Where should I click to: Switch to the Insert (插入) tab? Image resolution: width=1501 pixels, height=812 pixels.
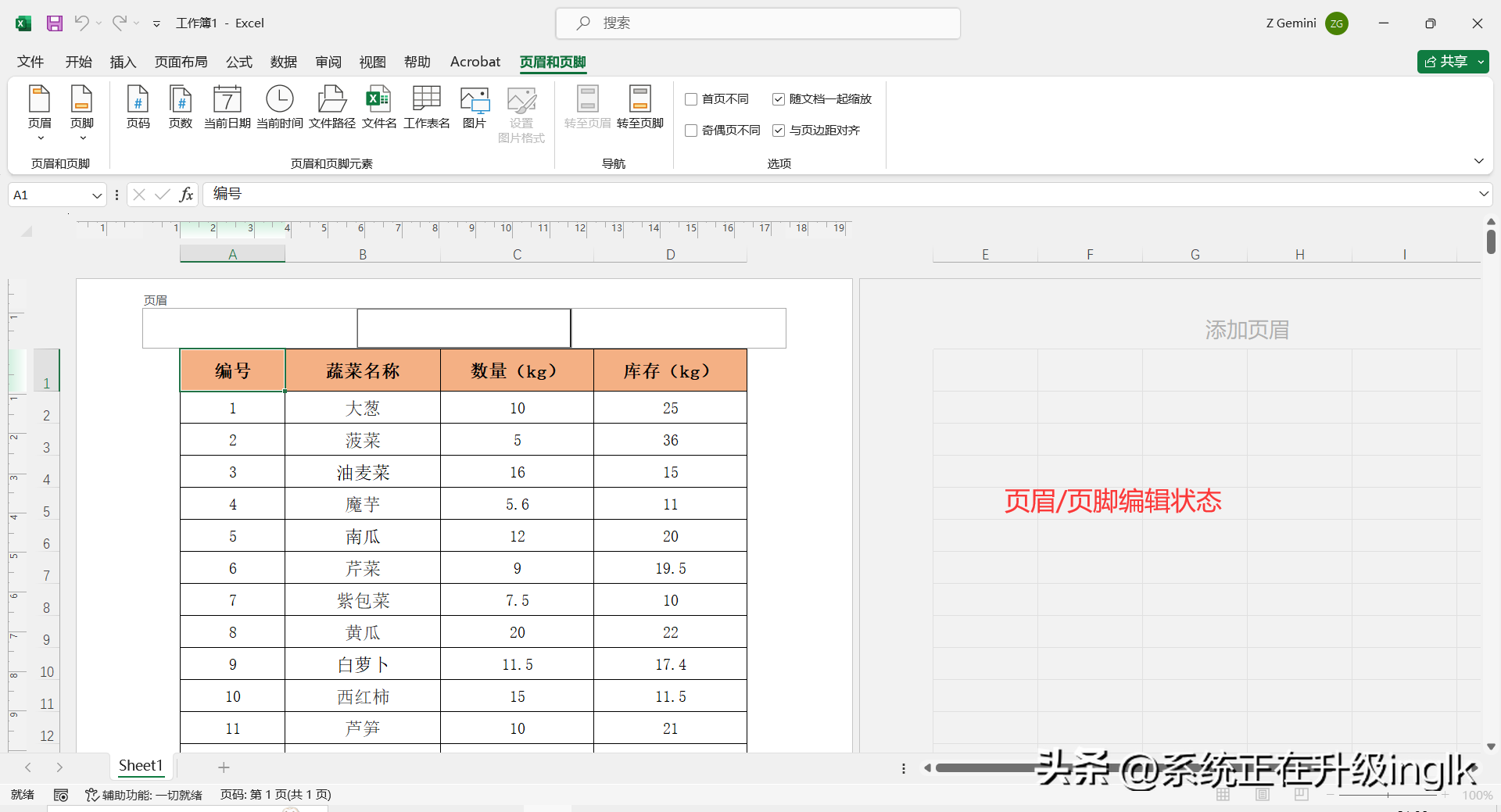point(123,62)
